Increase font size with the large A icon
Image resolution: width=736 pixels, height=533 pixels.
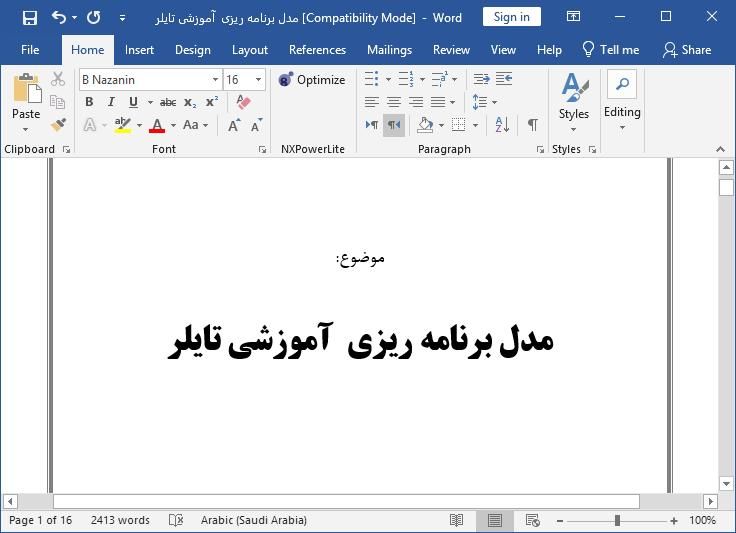pos(233,125)
